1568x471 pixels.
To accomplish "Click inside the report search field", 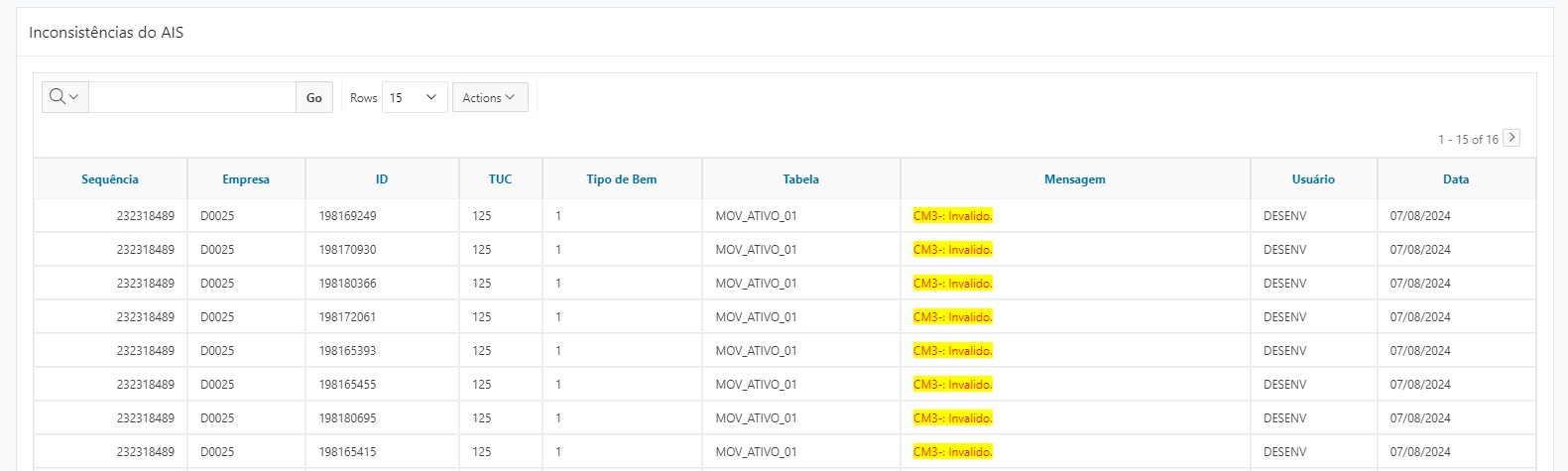I will pyautogui.click(x=192, y=97).
